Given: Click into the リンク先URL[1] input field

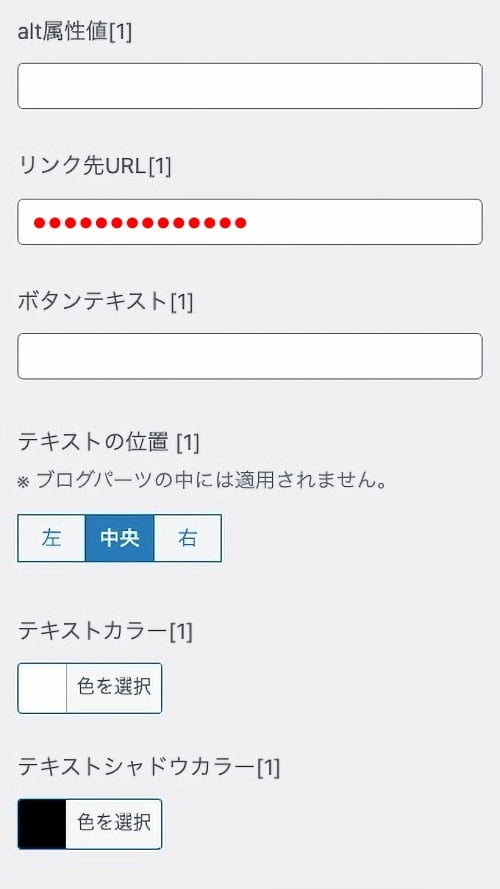Looking at the screenshot, I should [250, 222].
